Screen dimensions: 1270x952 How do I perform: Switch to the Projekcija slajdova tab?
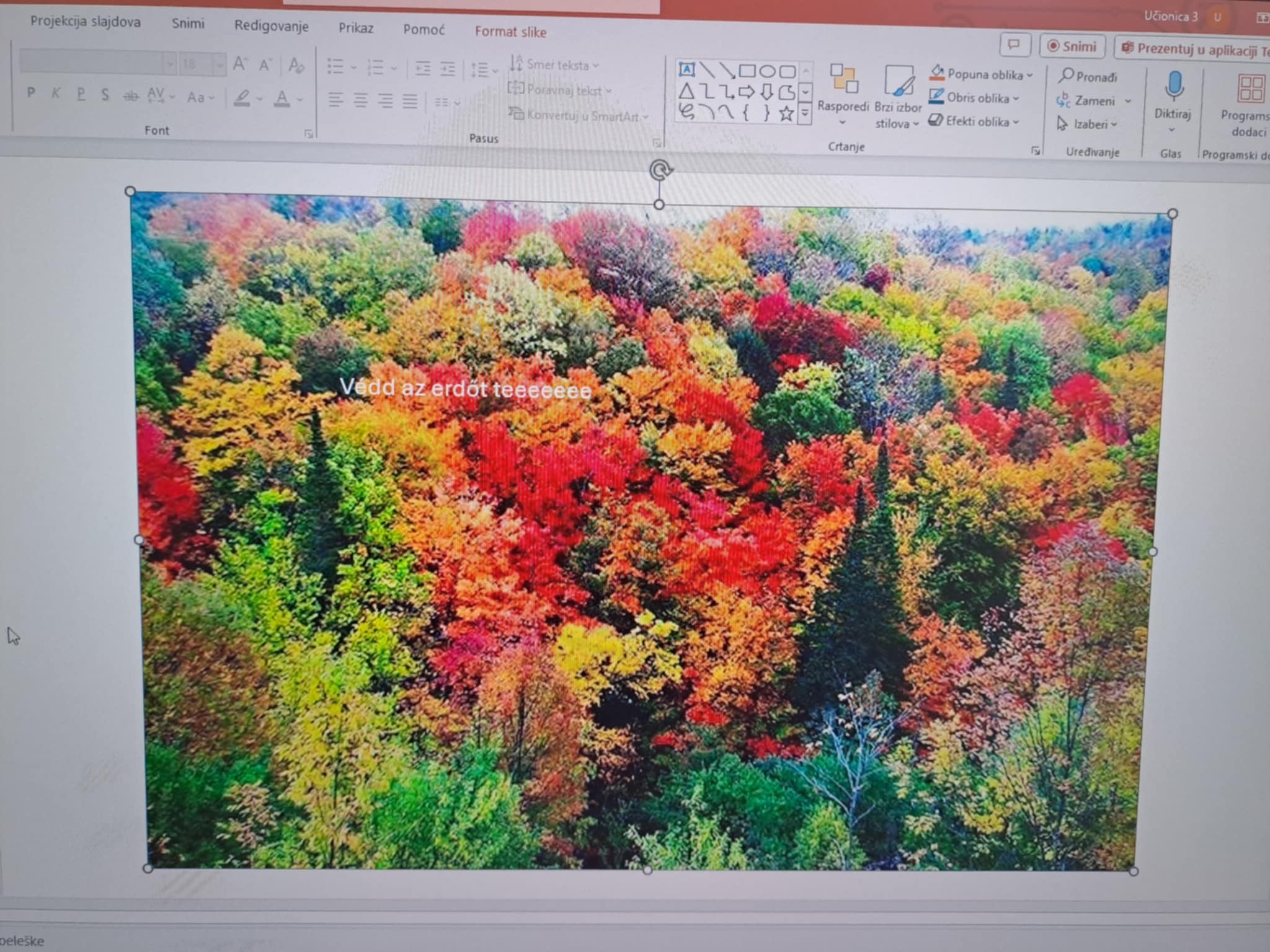point(86,22)
